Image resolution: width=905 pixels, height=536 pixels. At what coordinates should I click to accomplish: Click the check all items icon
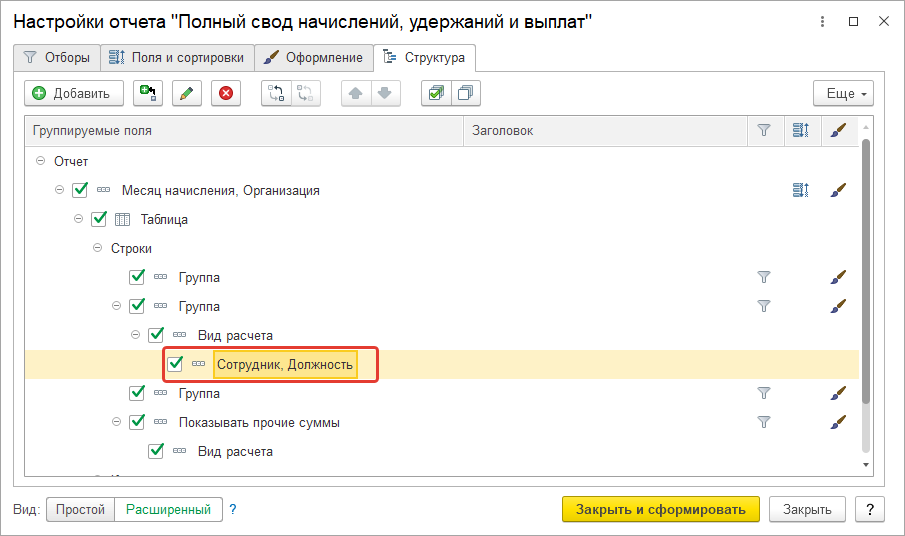tap(435, 93)
